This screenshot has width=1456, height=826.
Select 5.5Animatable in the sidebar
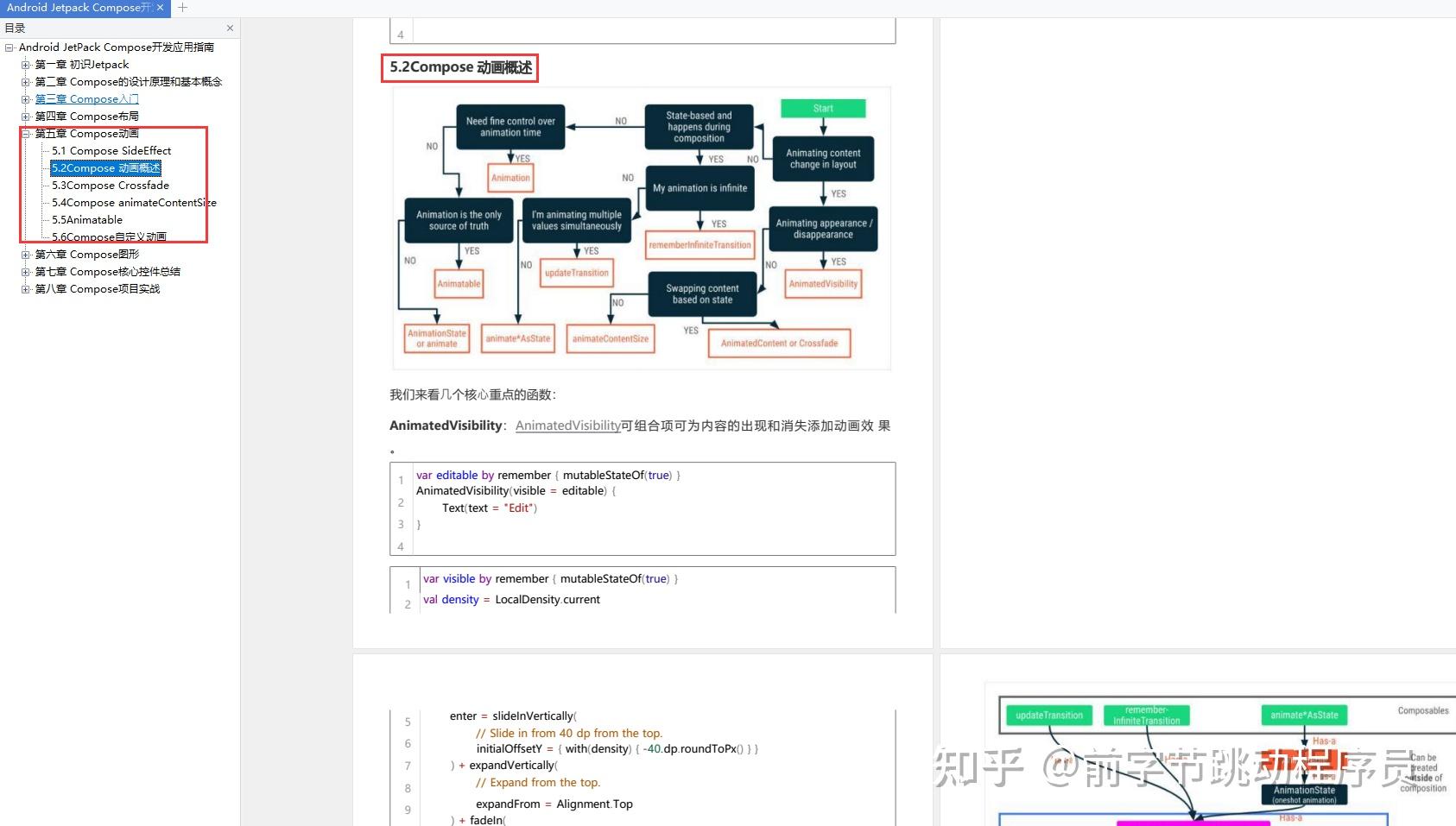click(86, 219)
